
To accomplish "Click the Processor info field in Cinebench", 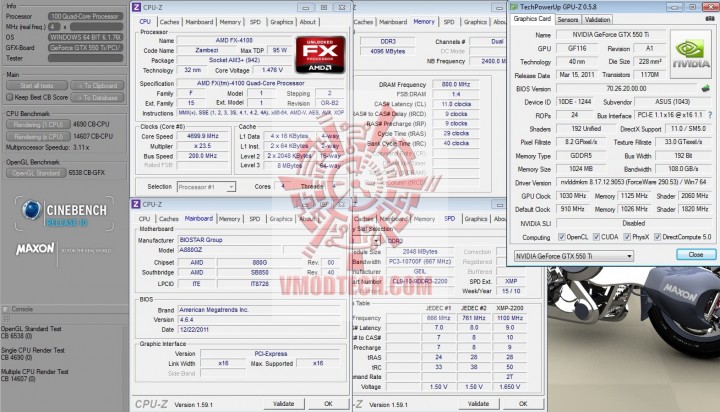I will tap(85, 16).
